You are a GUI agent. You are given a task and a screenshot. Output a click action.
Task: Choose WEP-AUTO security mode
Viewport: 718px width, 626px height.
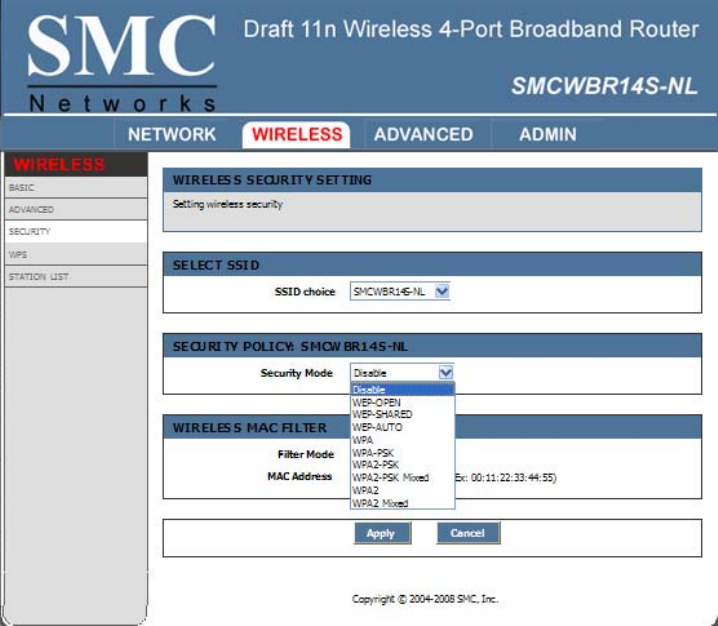coord(403,427)
